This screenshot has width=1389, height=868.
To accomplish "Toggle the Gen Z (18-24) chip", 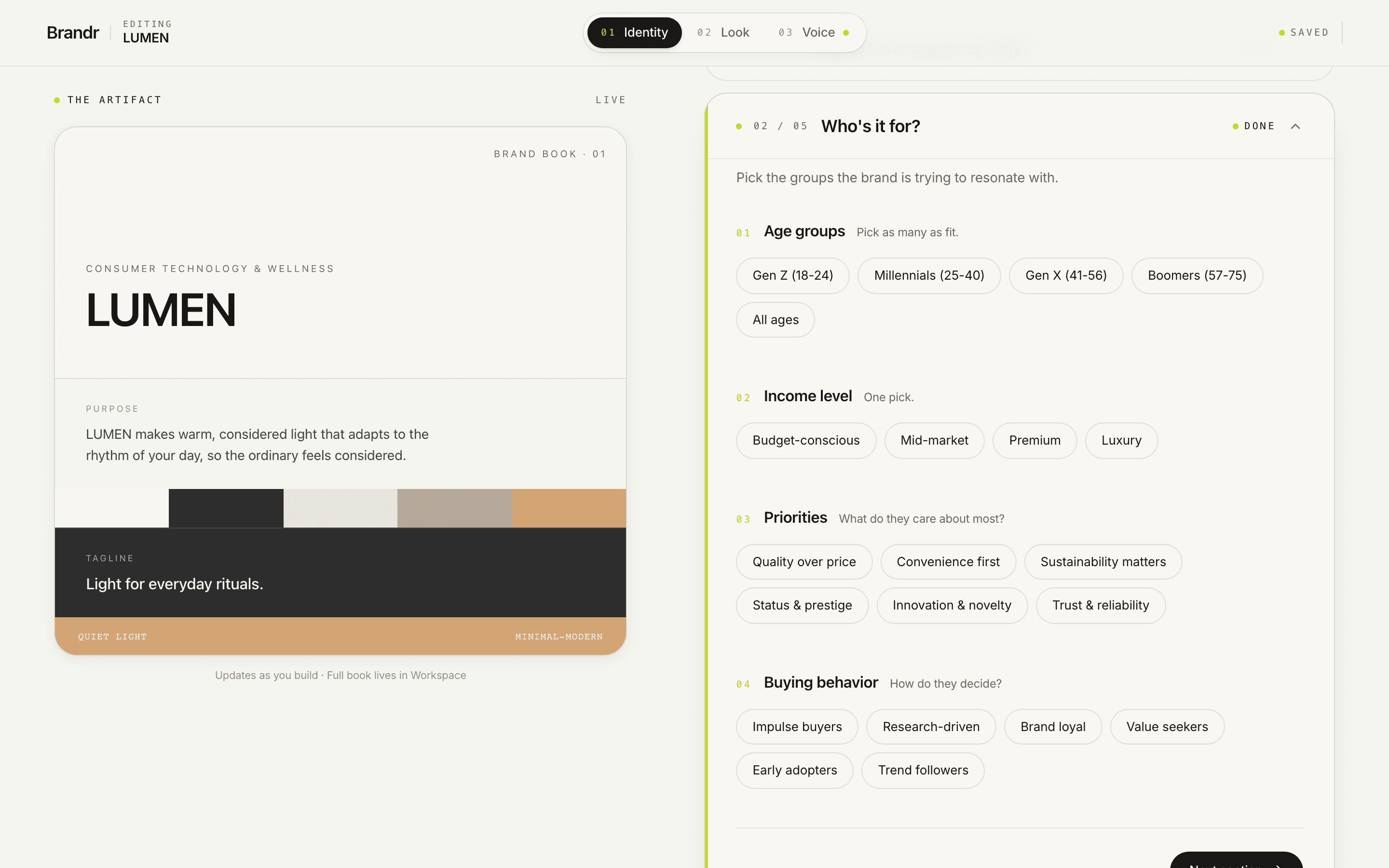I will tap(793, 275).
